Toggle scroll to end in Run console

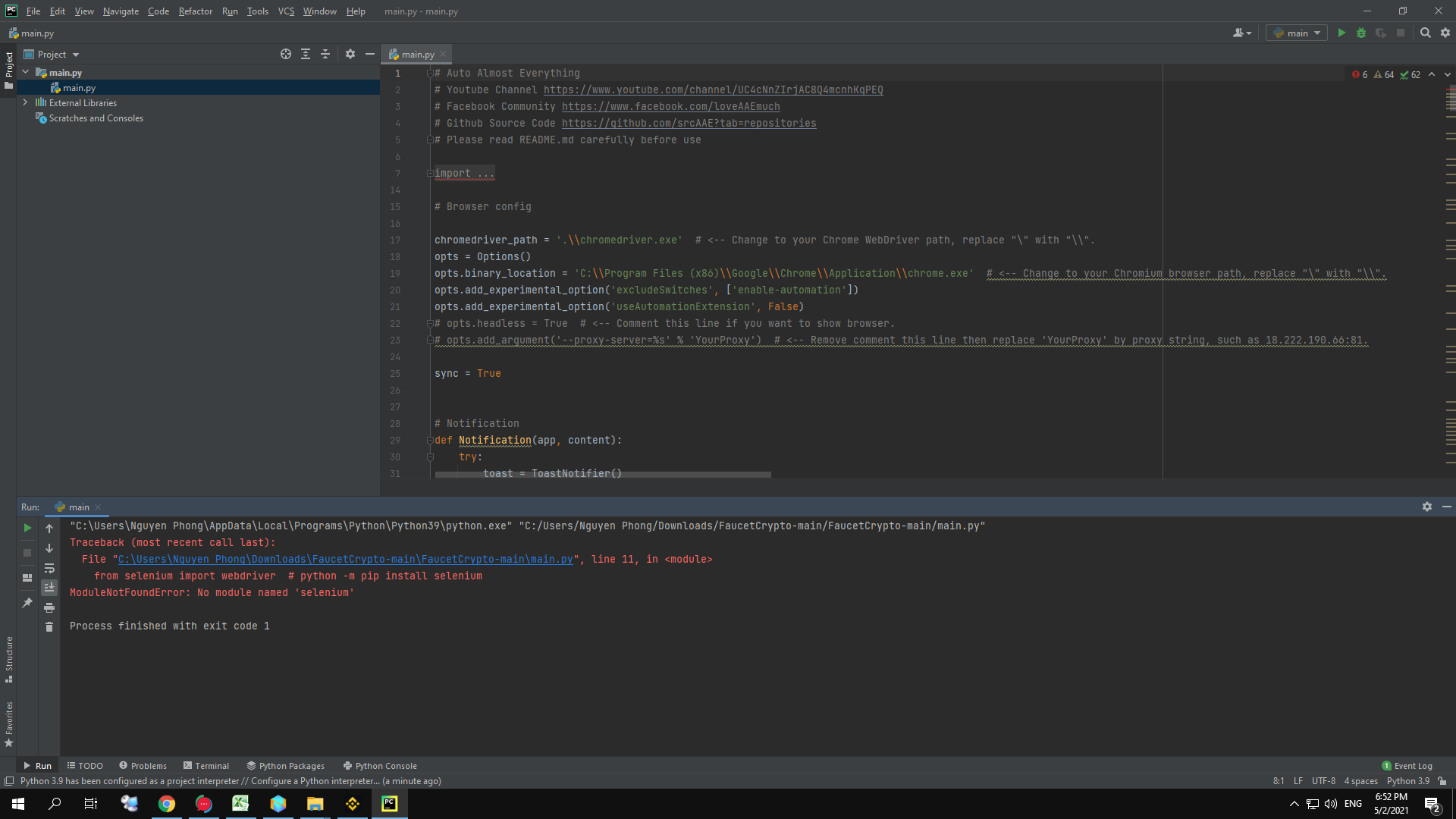49,587
